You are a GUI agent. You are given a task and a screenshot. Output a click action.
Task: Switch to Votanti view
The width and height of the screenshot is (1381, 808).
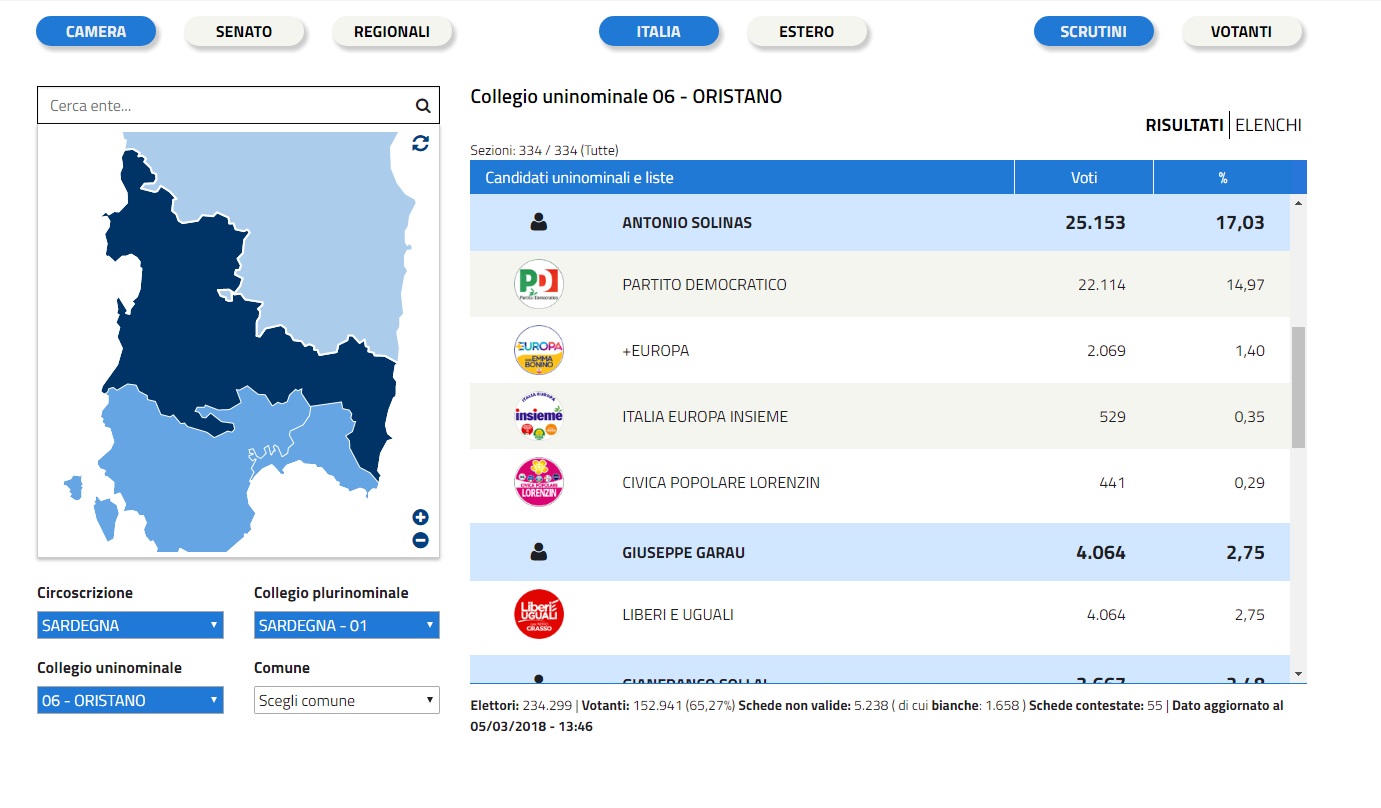coord(1241,32)
